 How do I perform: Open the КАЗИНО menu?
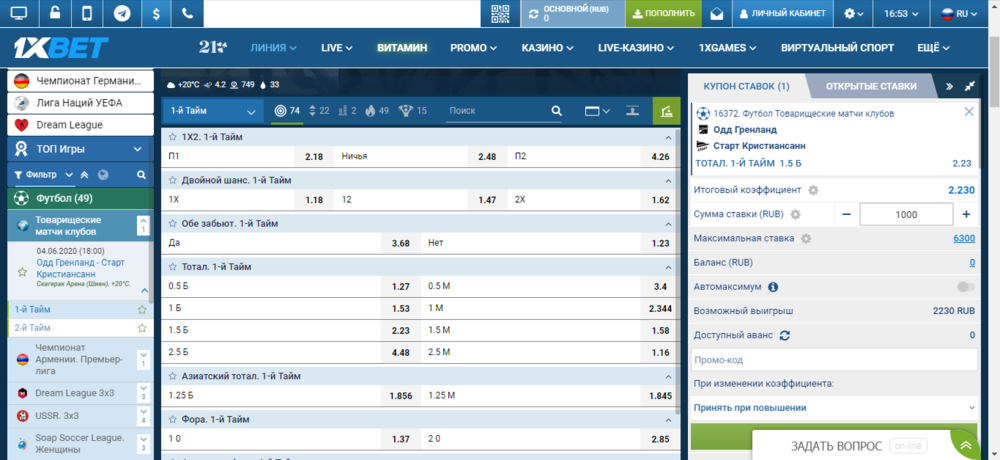tap(547, 48)
